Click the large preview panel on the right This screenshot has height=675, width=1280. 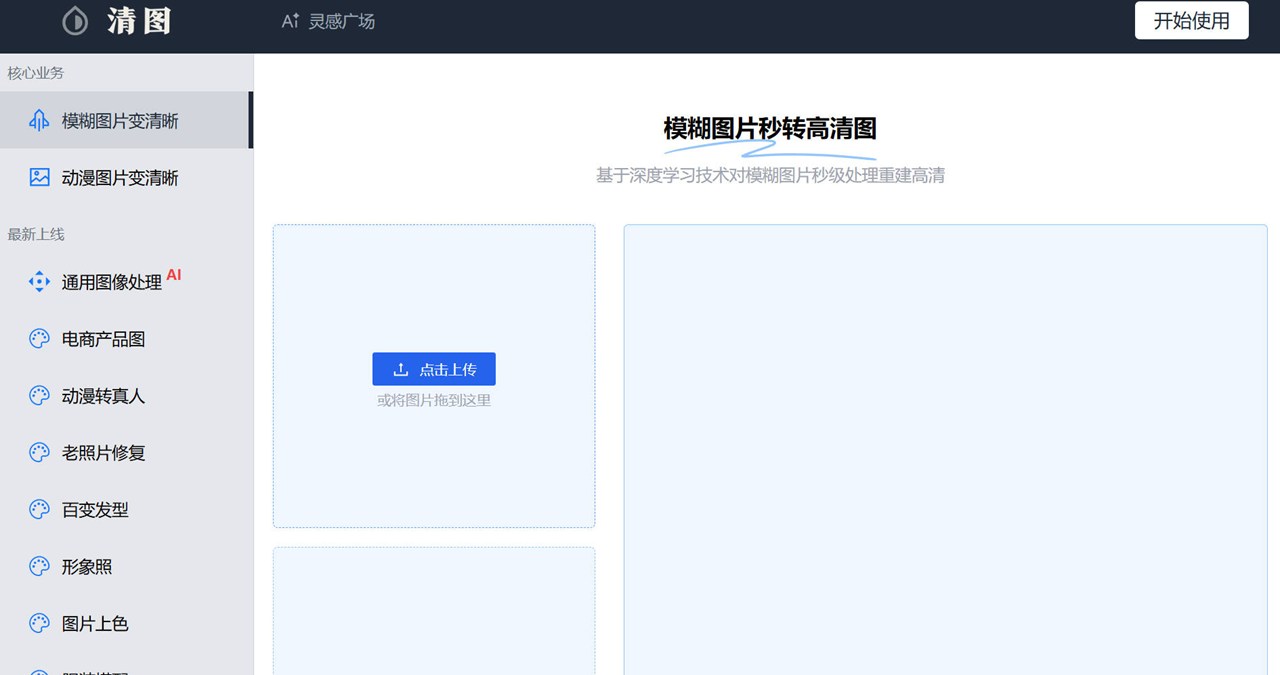[x=946, y=449]
